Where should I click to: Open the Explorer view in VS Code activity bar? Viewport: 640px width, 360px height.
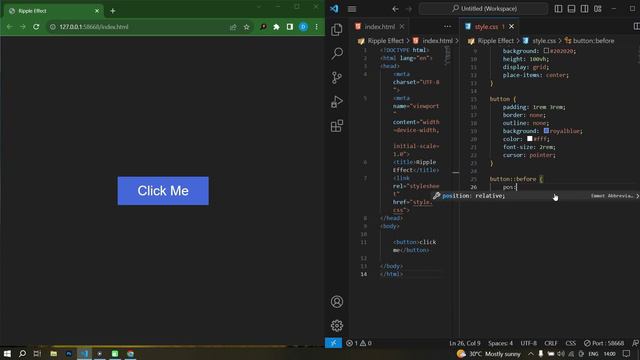point(337,29)
